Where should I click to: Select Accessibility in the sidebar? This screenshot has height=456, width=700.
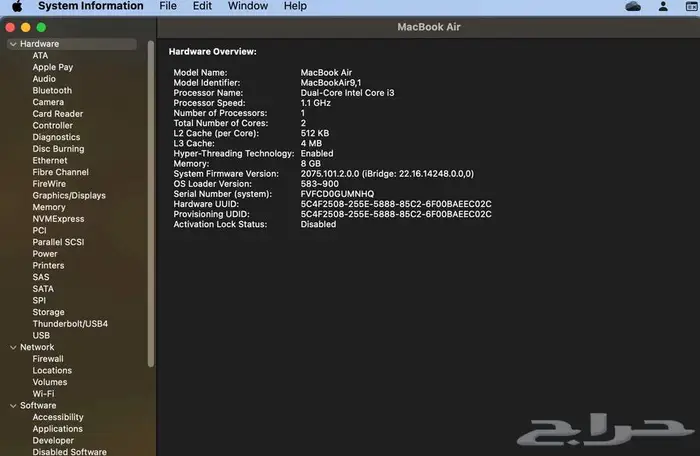click(x=58, y=417)
